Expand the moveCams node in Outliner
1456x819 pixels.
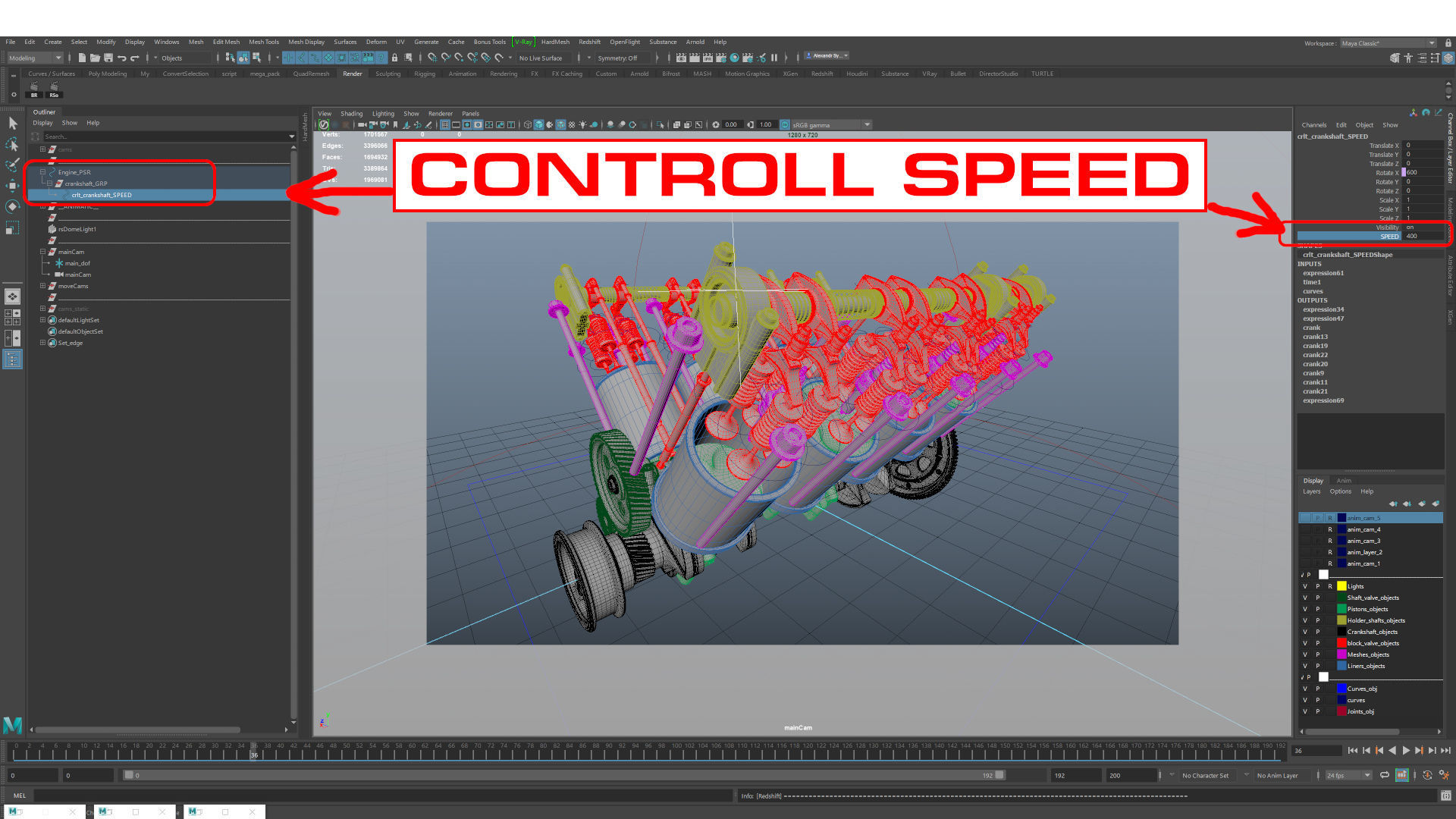point(42,286)
